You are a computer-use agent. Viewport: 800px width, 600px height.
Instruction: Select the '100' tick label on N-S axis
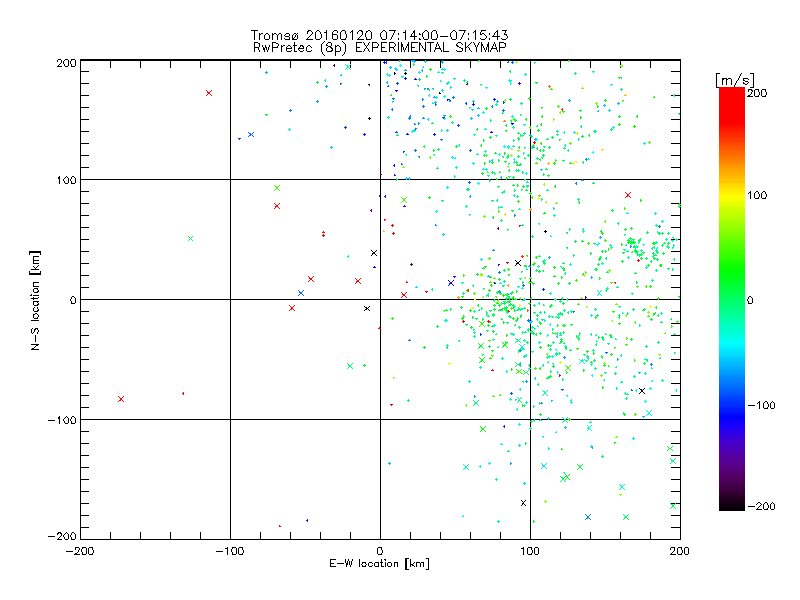pyautogui.click(x=66, y=180)
